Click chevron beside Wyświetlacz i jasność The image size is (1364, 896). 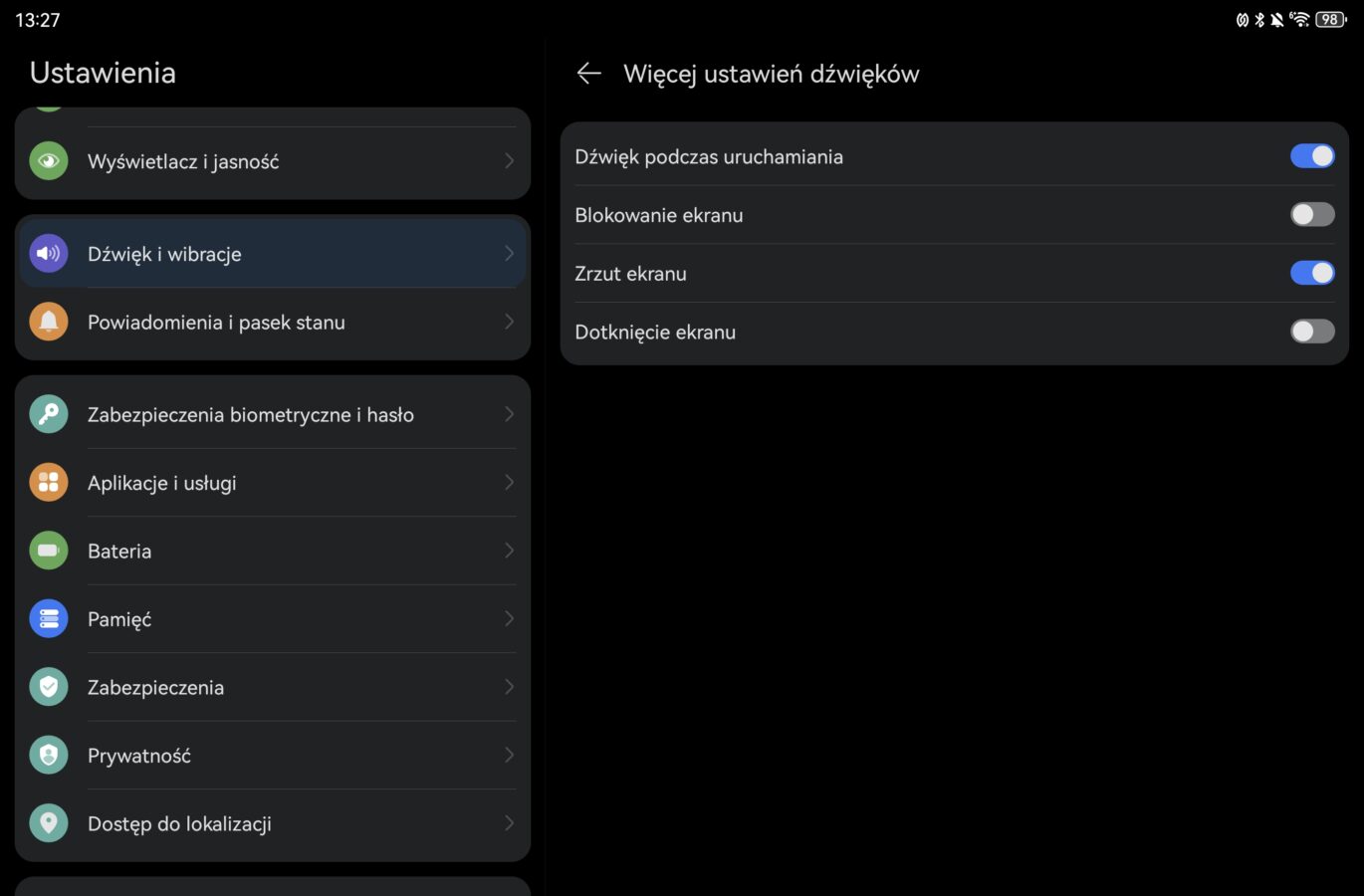(x=509, y=161)
